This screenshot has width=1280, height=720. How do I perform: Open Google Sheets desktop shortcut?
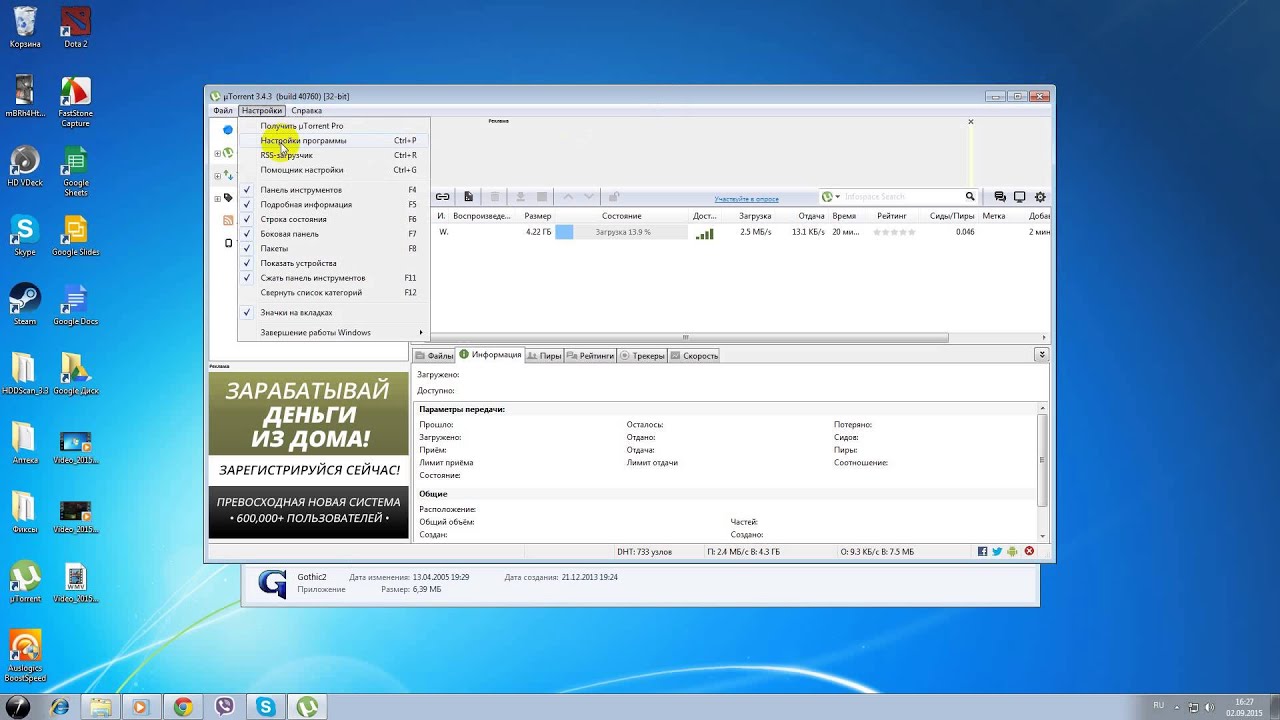76,171
